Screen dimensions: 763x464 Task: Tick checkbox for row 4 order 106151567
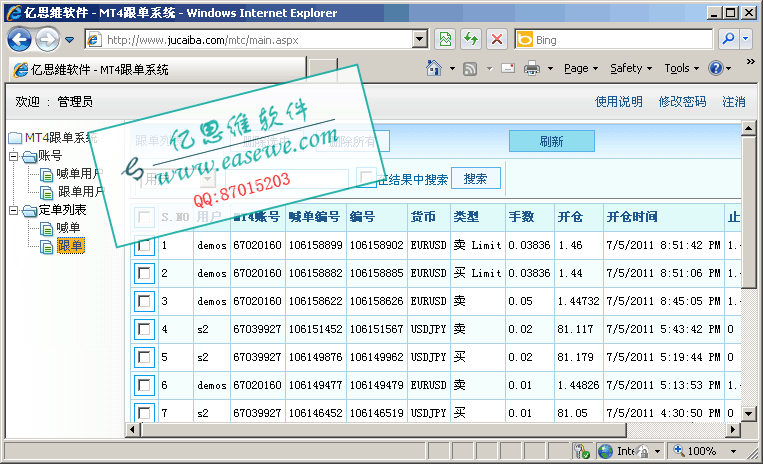145,329
